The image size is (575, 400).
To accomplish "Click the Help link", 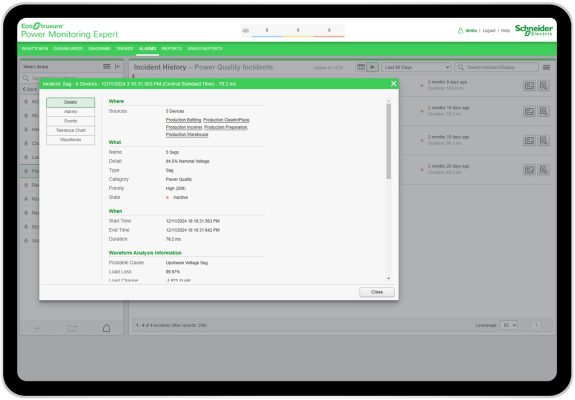I will (x=505, y=31).
